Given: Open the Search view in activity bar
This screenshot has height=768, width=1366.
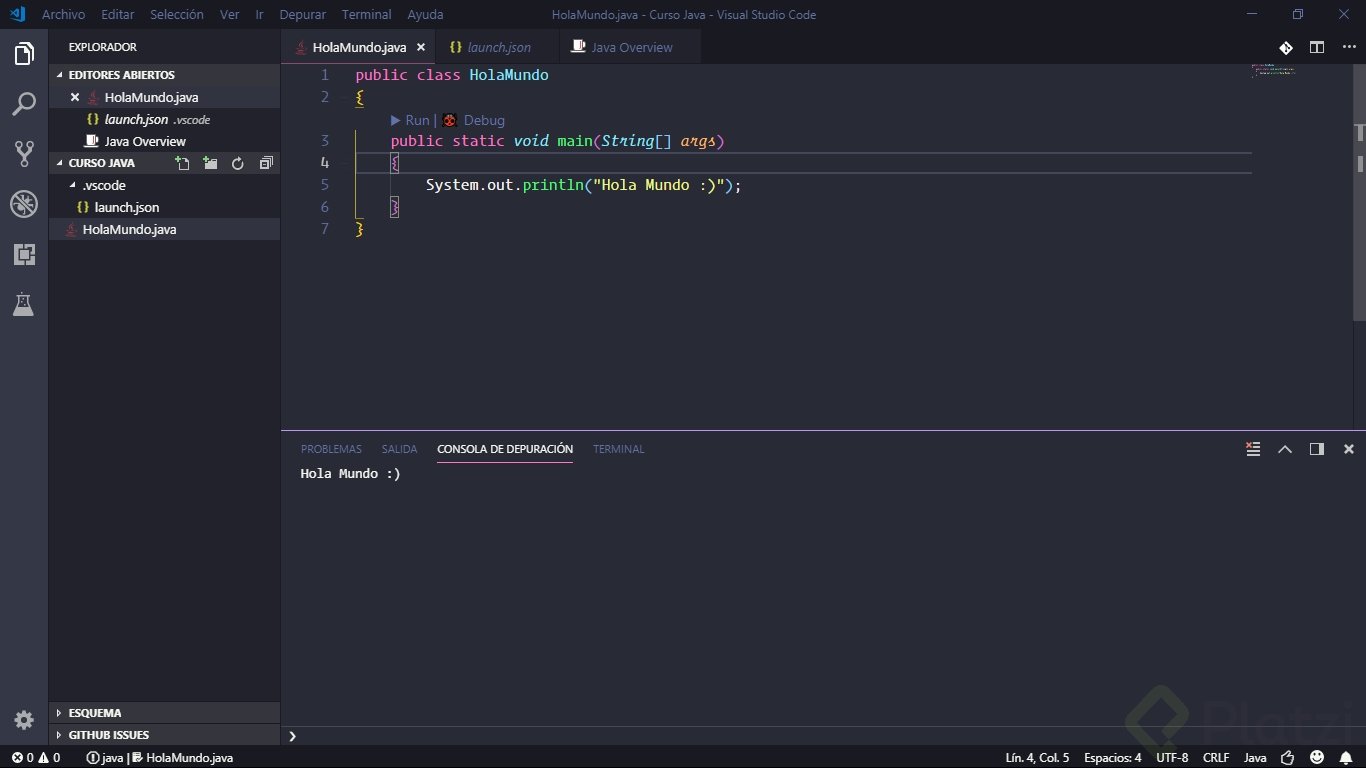Looking at the screenshot, I should [24, 103].
